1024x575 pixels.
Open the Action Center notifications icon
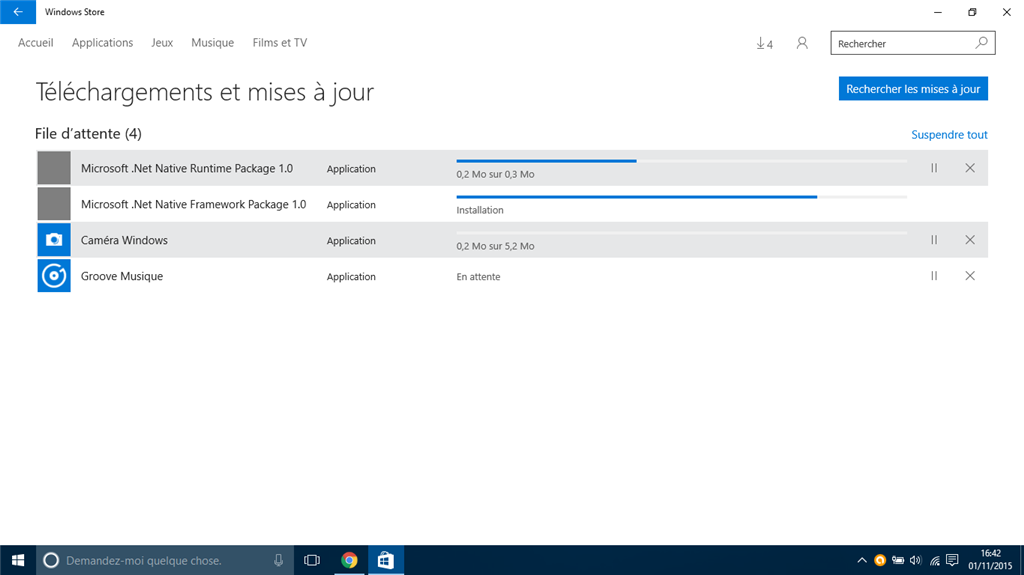pyautogui.click(x=952, y=560)
